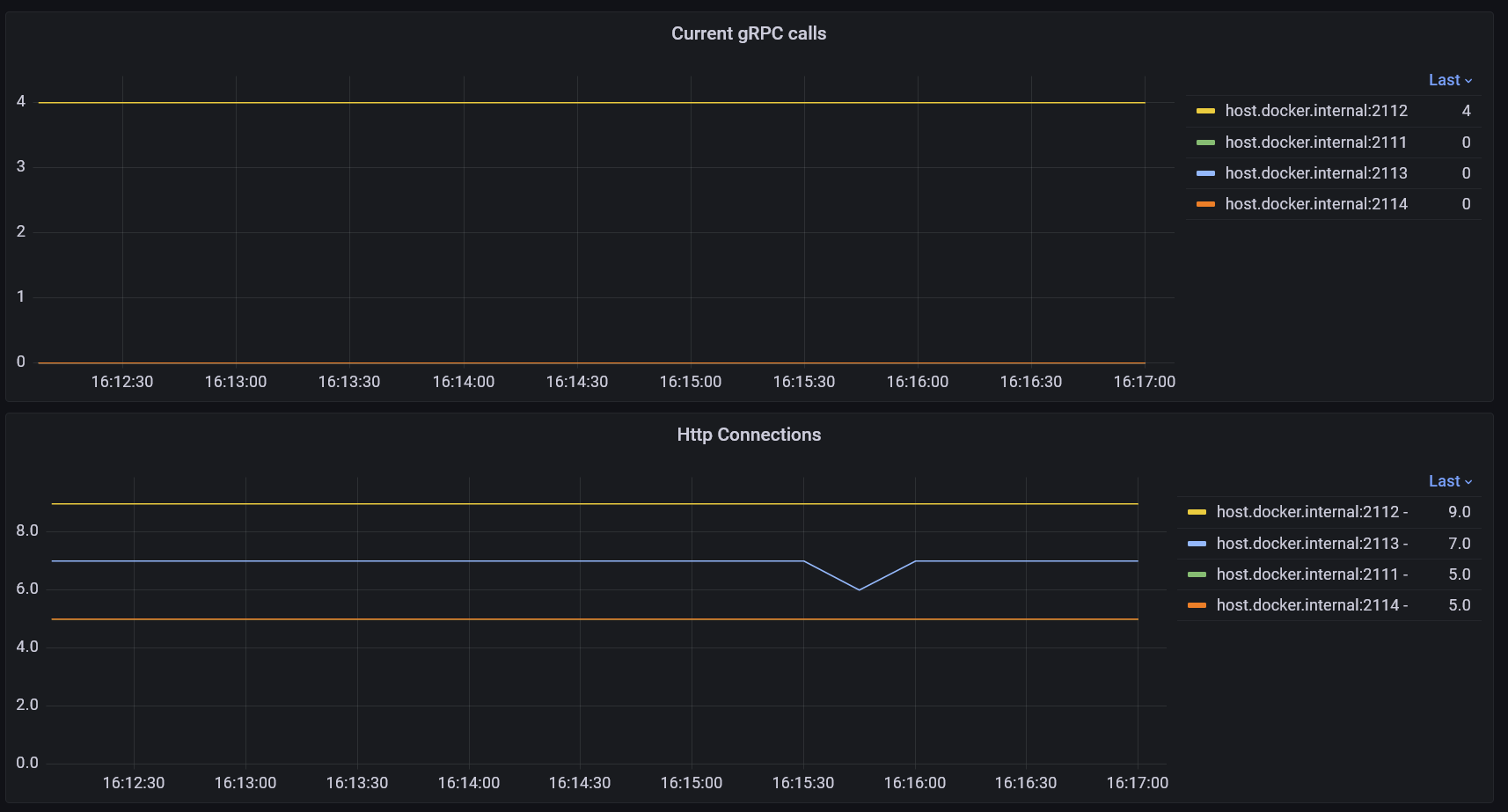The width and height of the screenshot is (1508, 812).
Task: Click the dip point on the blue Http line
Action: tap(859, 589)
